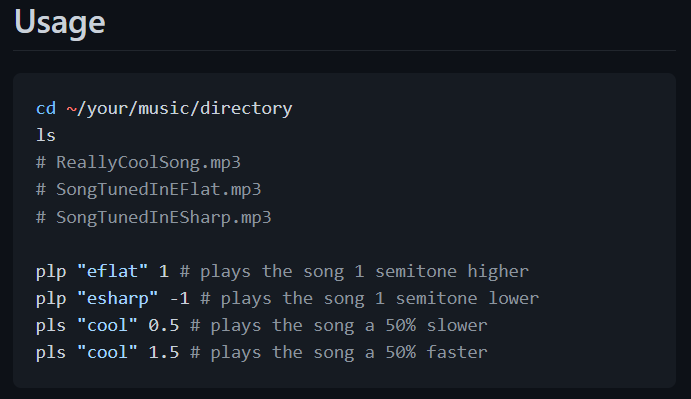Viewport: 691px width, 399px height.
Task: Click the ~/your/music/directory path text
Action: [179, 108]
